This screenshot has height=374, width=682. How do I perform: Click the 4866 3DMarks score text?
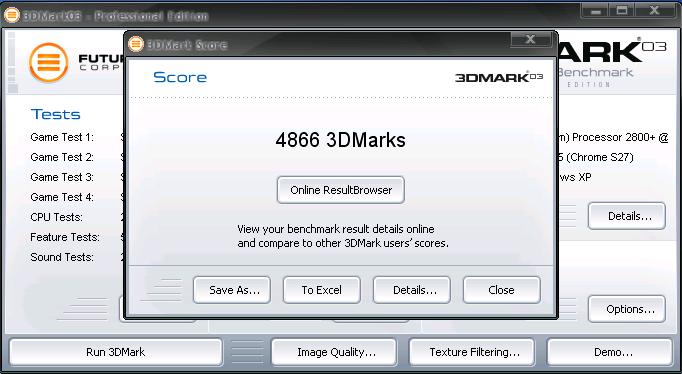point(341,140)
